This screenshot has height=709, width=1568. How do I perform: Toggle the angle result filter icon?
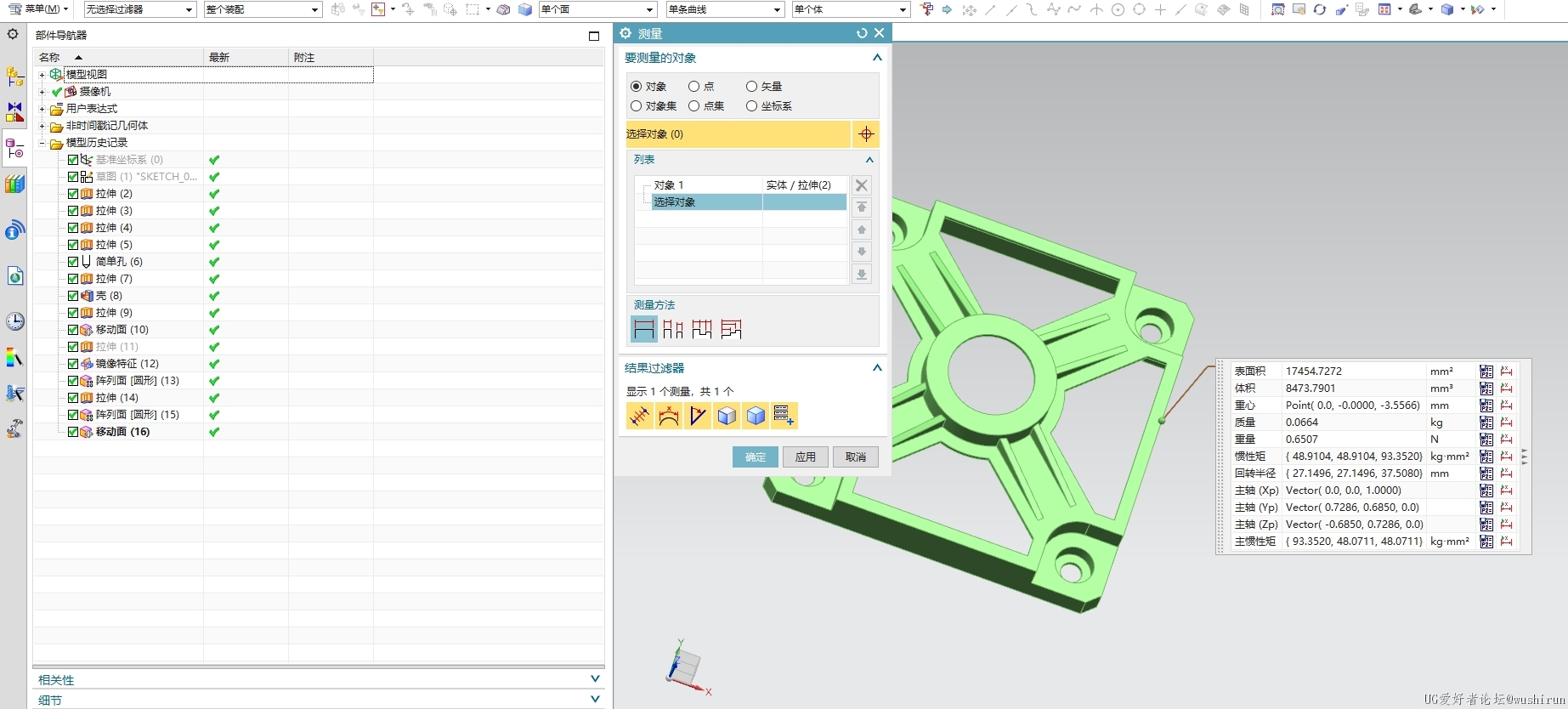[x=698, y=416]
